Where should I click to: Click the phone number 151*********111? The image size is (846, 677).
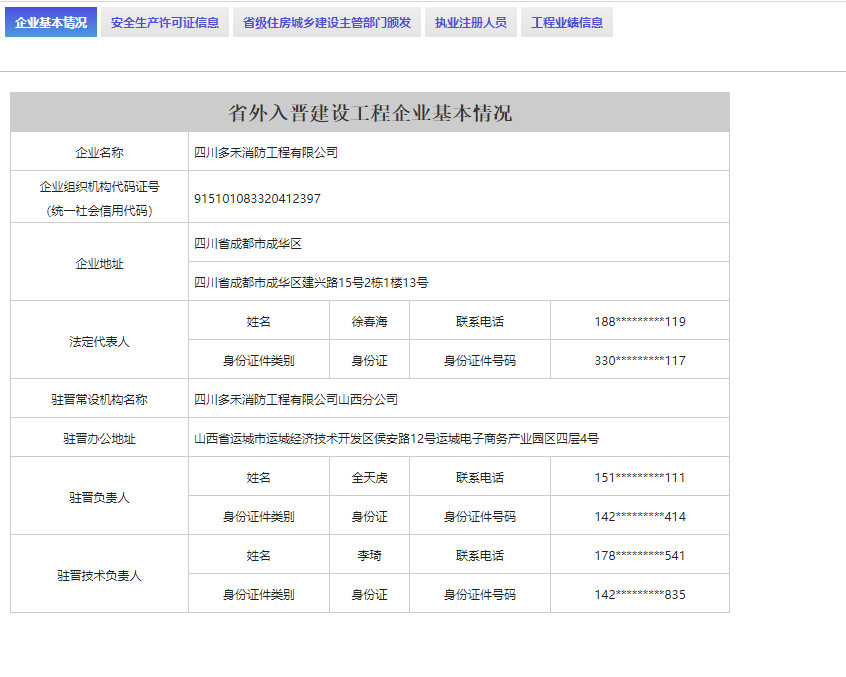click(x=639, y=478)
